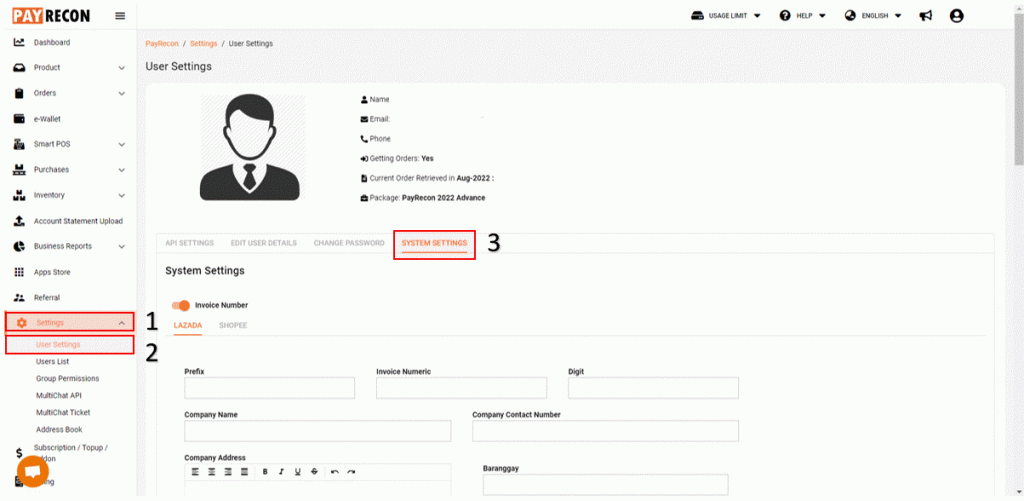Switch to the Change Password tab
Screen dimensions: 1024x501
349,243
